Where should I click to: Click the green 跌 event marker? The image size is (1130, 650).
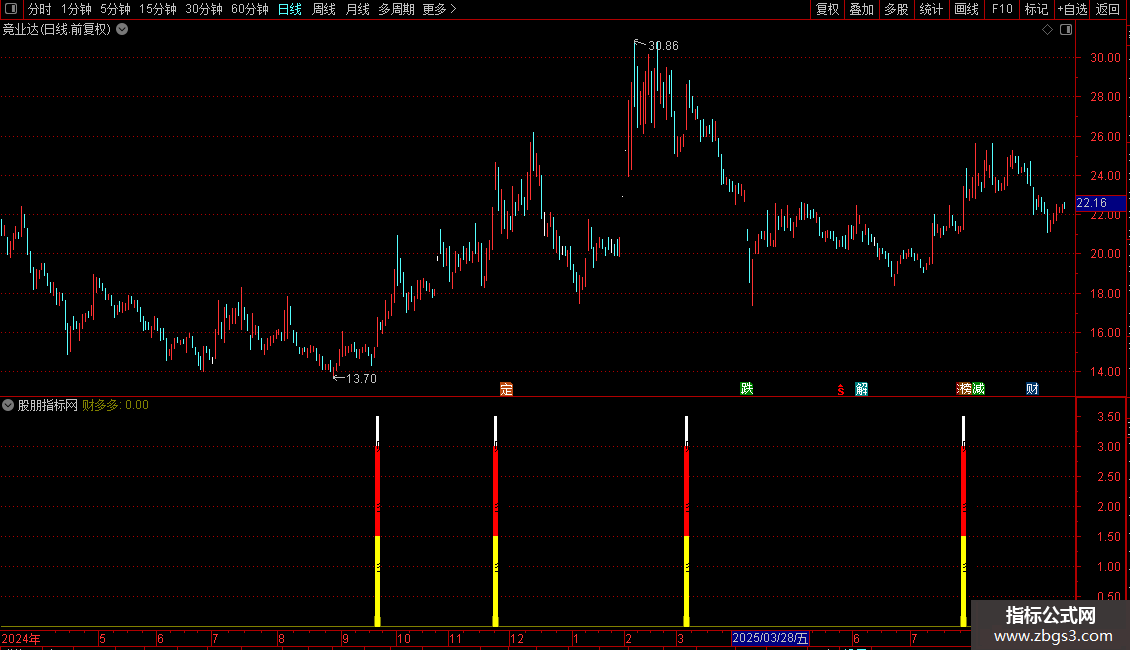[747, 388]
